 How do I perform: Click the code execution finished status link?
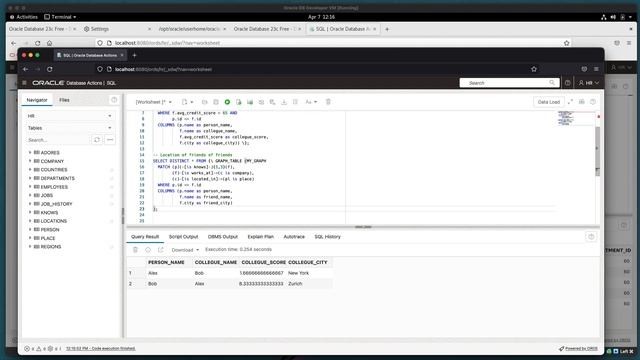(100, 349)
